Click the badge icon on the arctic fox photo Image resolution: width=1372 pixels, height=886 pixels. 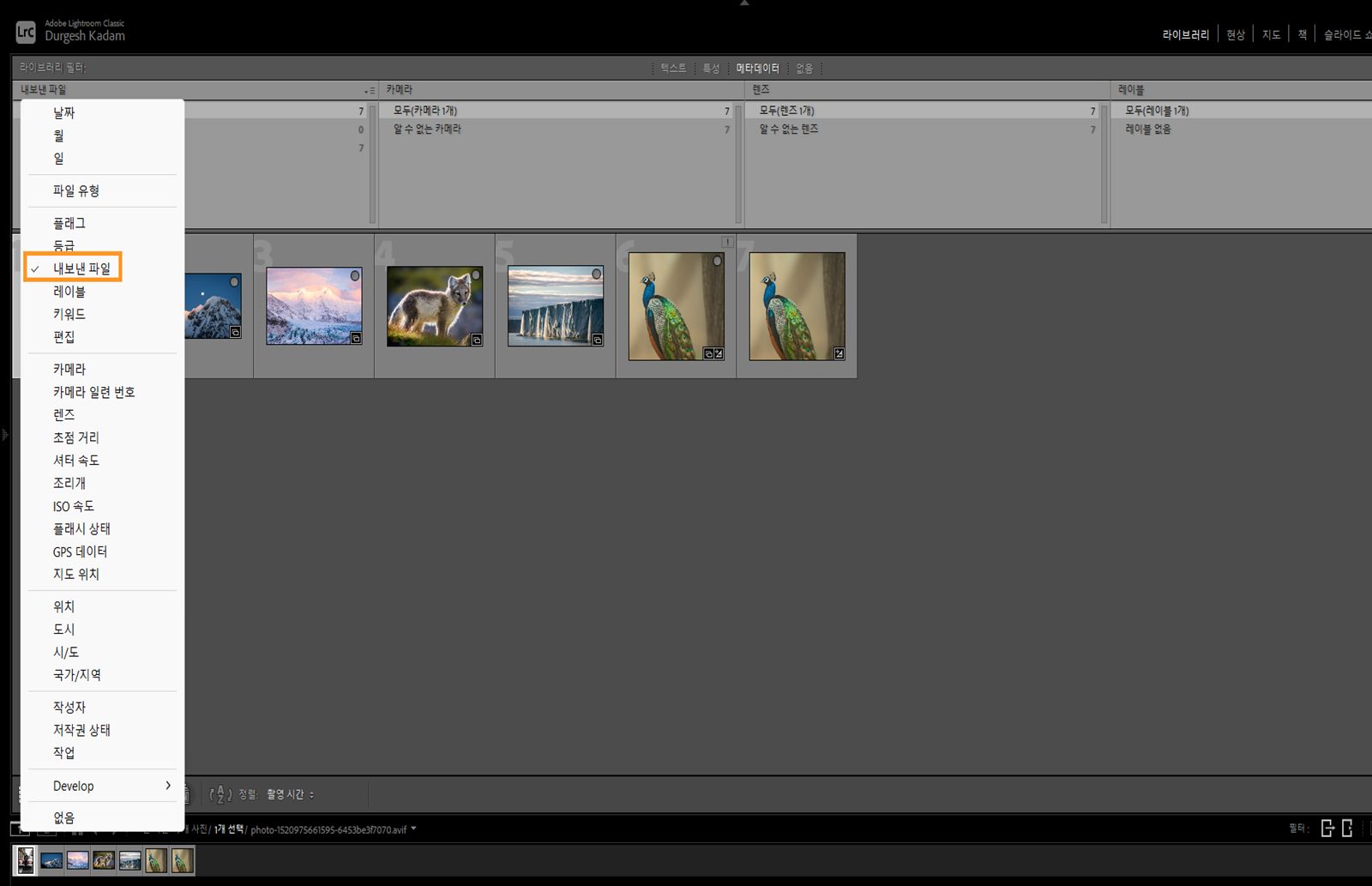477,340
